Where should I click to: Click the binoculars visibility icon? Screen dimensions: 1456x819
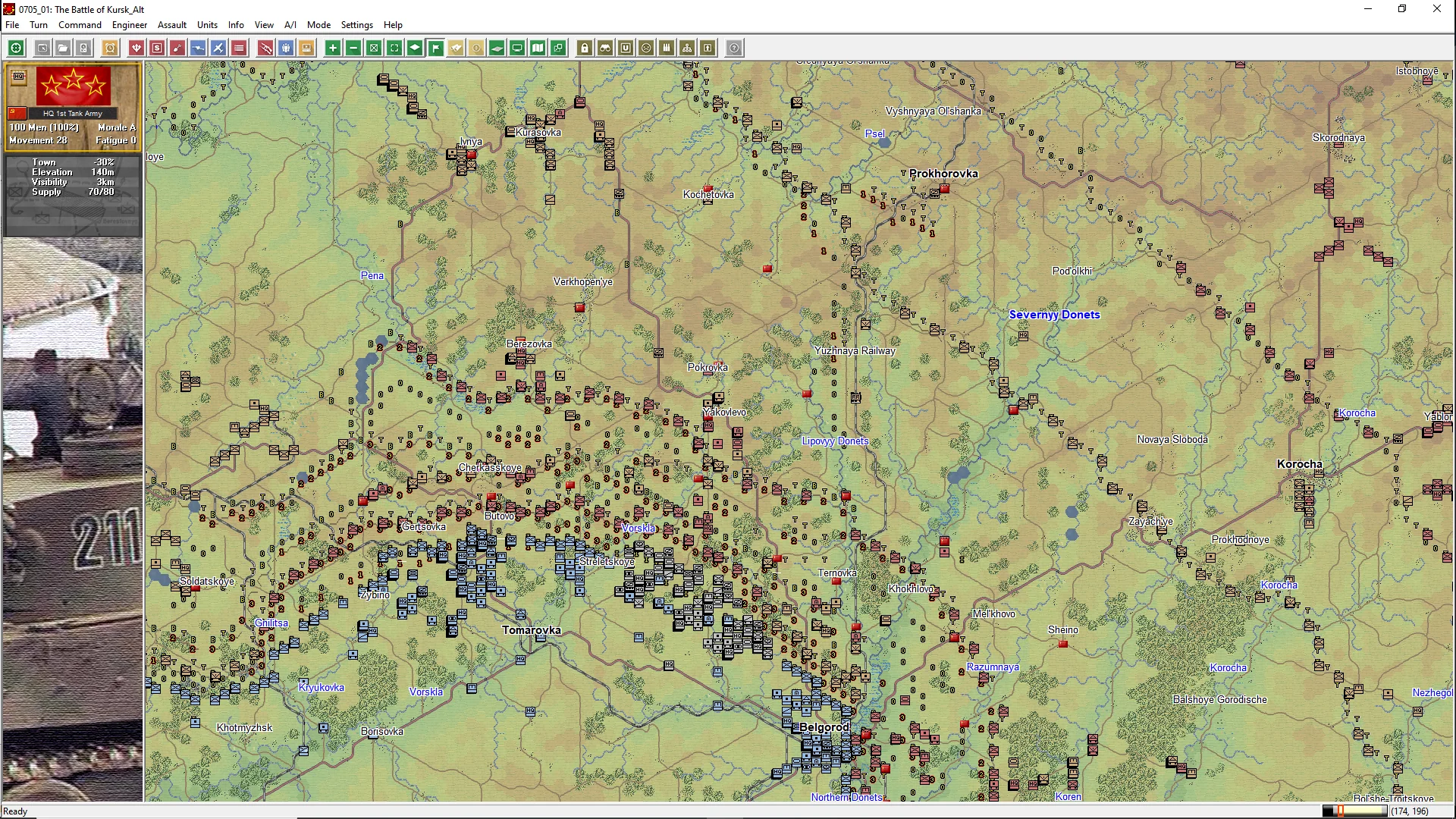[605, 48]
